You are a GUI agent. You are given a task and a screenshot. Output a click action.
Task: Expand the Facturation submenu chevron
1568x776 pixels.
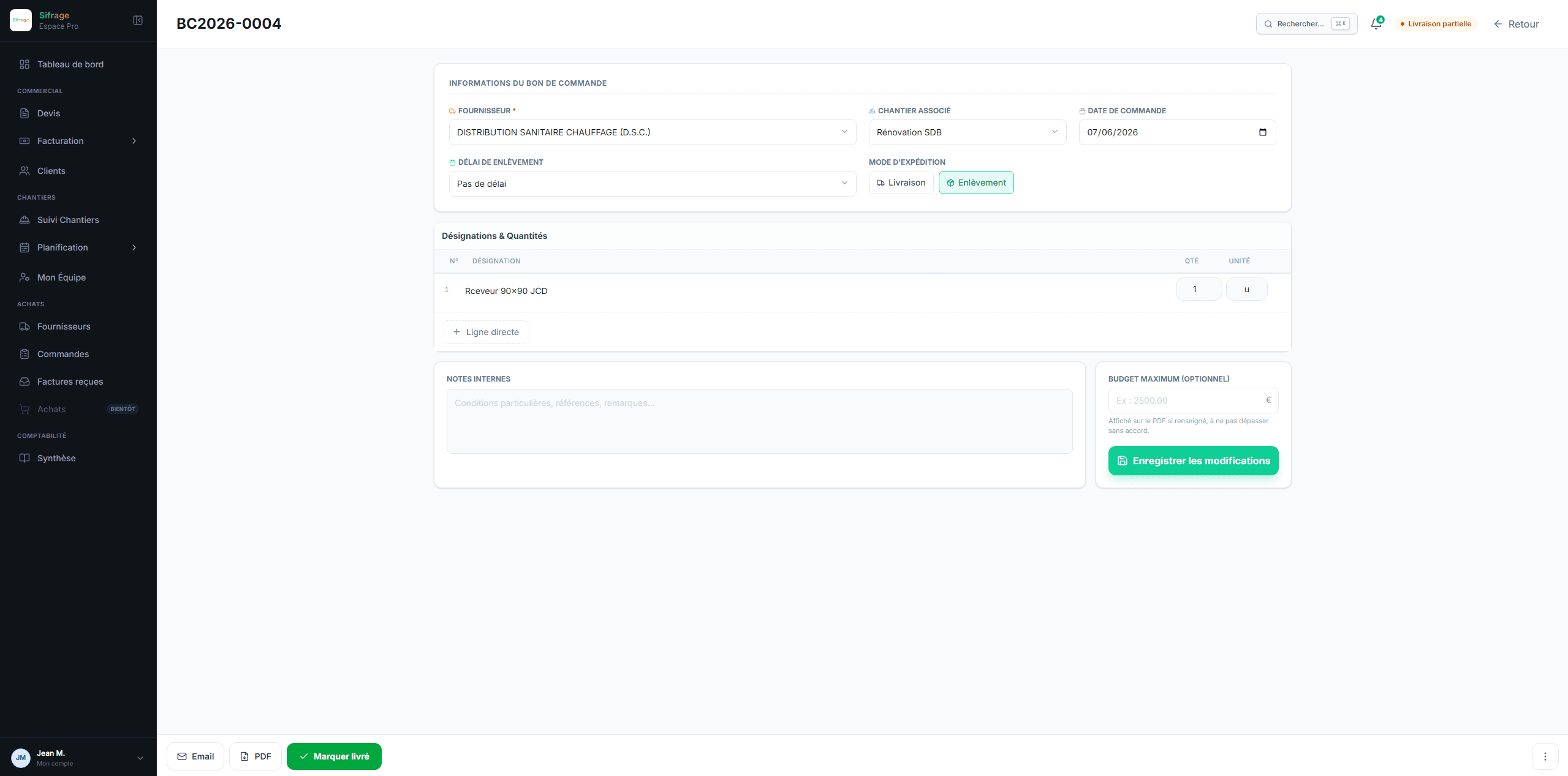click(134, 141)
